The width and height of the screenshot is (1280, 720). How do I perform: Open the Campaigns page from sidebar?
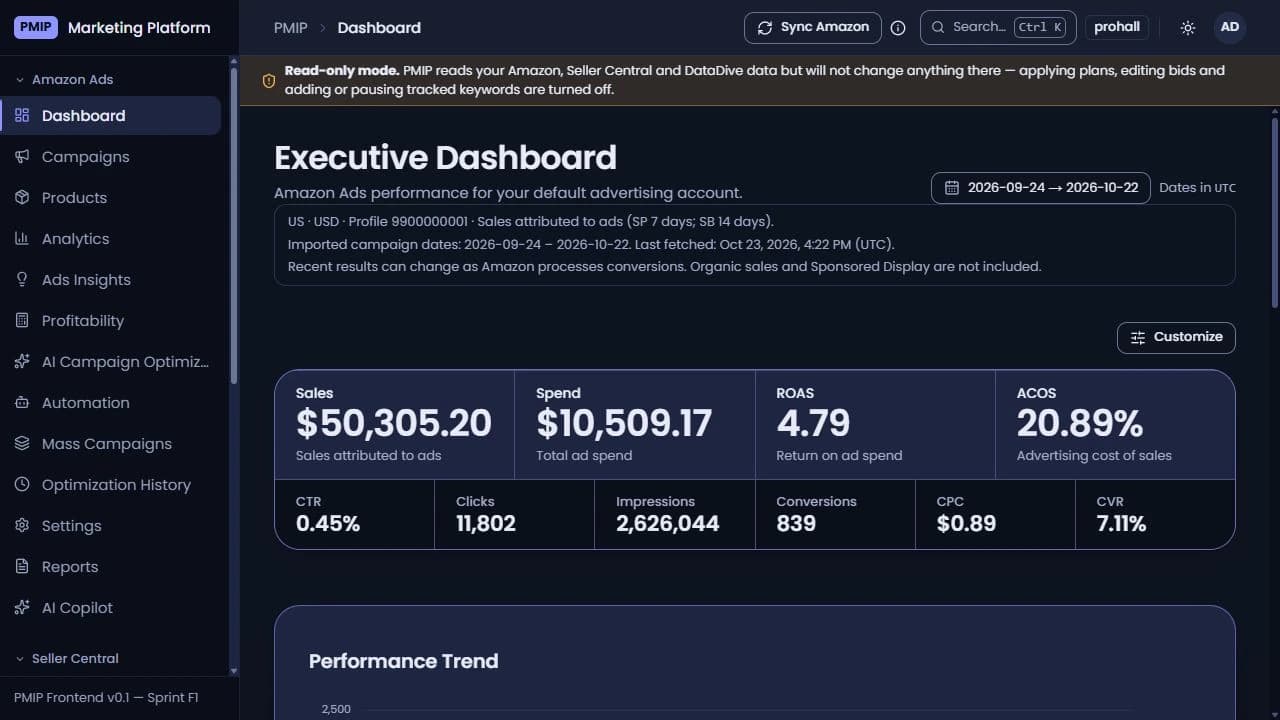[110, 157]
